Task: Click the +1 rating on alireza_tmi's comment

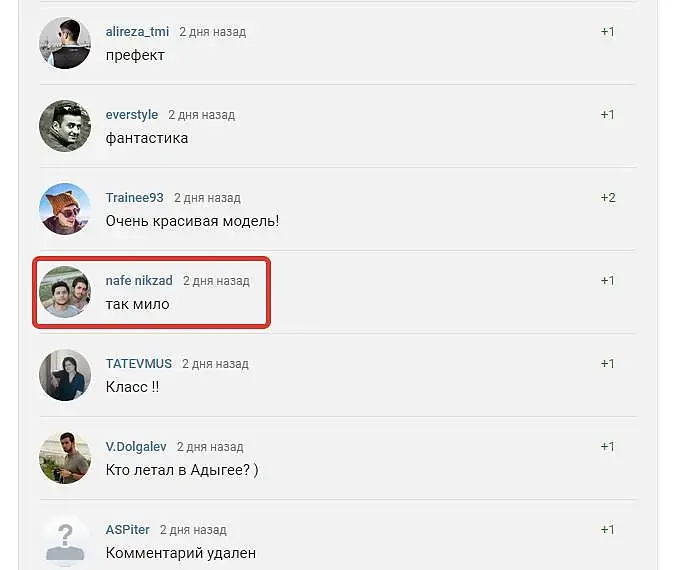Action: pyautogui.click(x=608, y=32)
